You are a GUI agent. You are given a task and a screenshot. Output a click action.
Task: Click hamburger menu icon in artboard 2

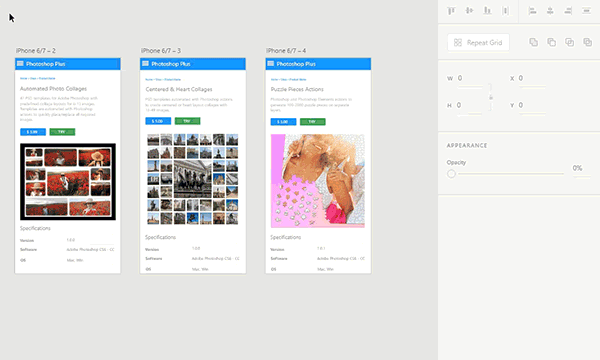pyautogui.click(x=20, y=64)
